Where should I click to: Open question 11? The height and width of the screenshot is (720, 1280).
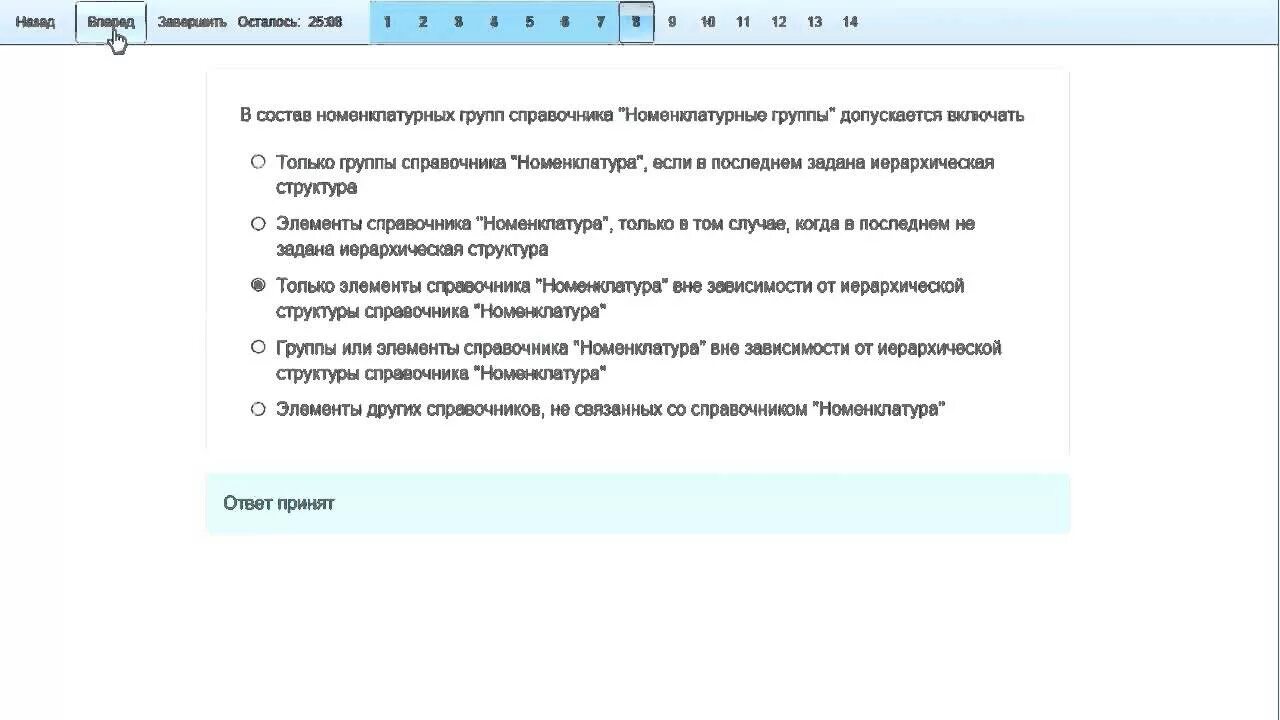pos(743,22)
